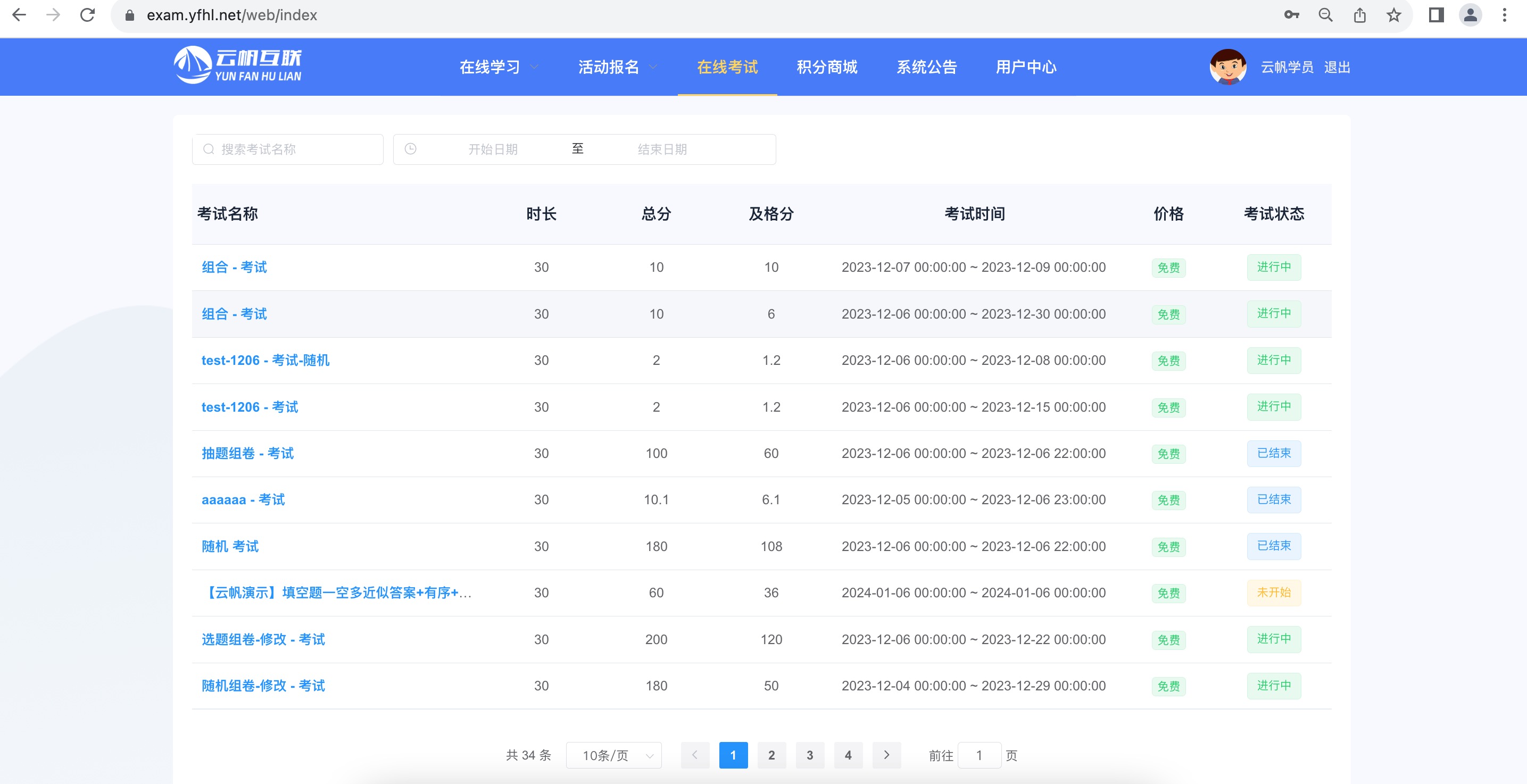Click the 及格分 column header
This screenshot has width=1527, height=784.
point(771,214)
